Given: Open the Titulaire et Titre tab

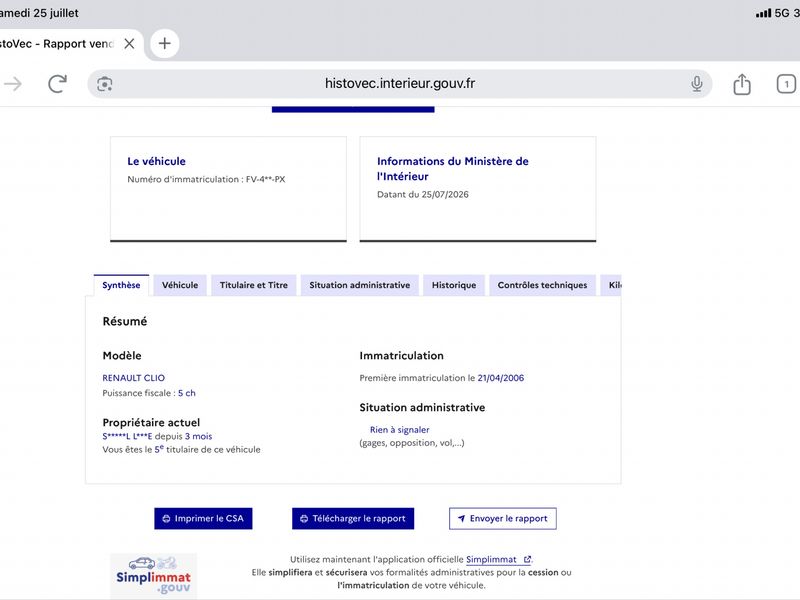Looking at the screenshot, I should pos(254,285).
